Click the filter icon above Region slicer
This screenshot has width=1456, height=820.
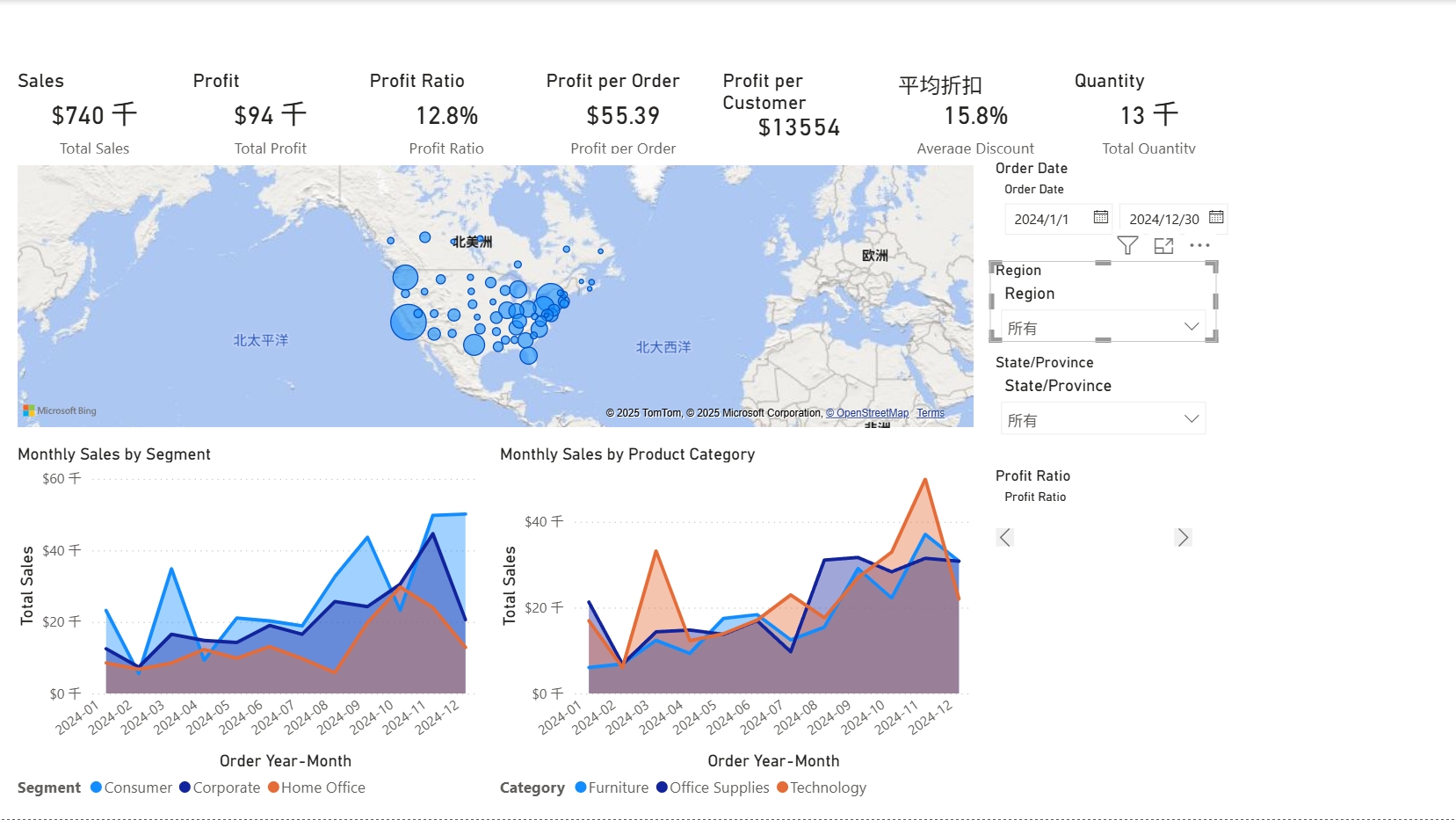(x=1127, y=246)
